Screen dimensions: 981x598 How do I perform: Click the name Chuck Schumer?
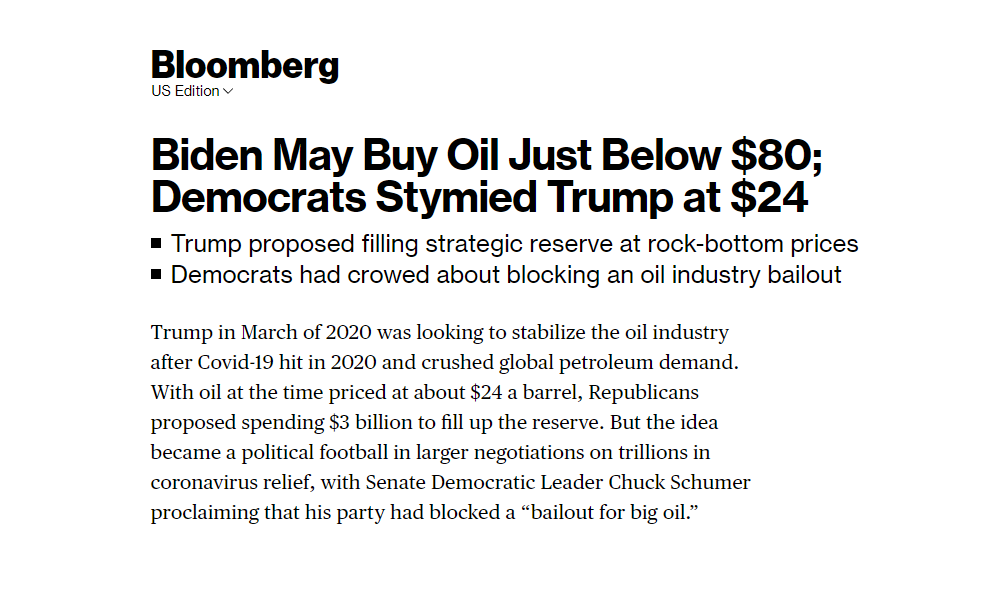click(679, 482)
